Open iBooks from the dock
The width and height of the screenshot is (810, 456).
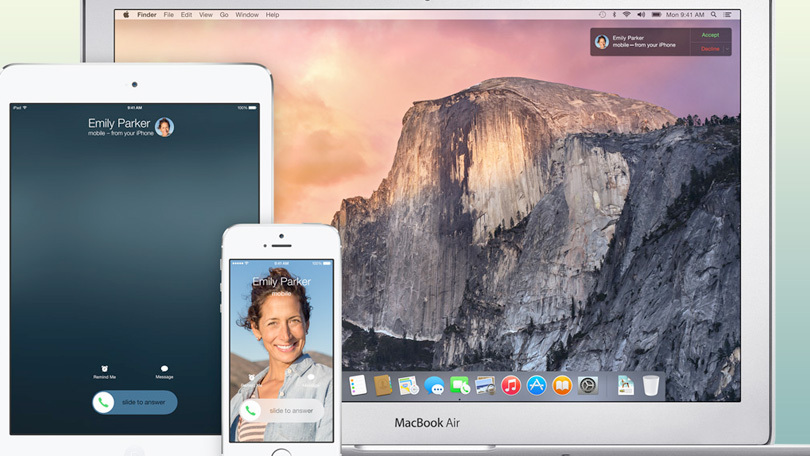562,385
